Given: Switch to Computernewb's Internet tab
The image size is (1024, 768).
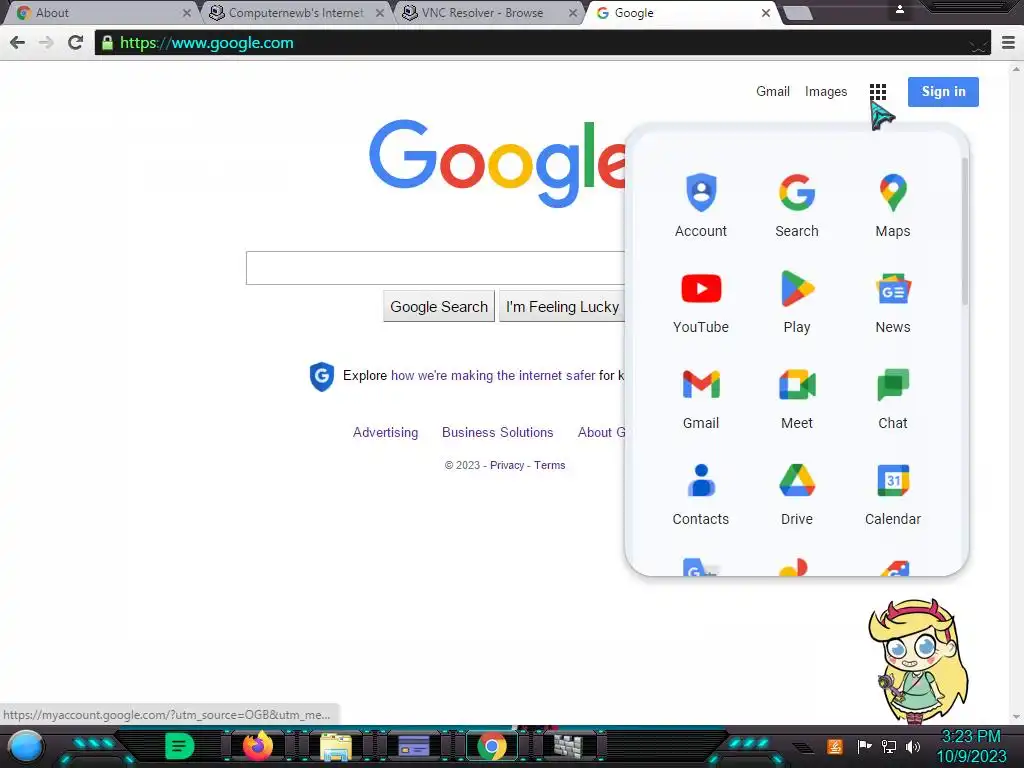Looking at the screenshot, I should point(295,13).
